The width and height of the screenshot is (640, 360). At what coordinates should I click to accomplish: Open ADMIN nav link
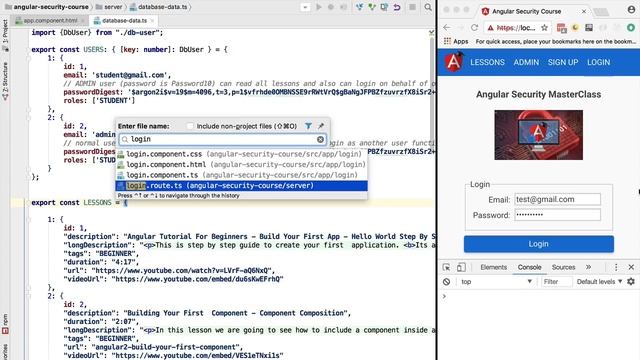point(526,62)
